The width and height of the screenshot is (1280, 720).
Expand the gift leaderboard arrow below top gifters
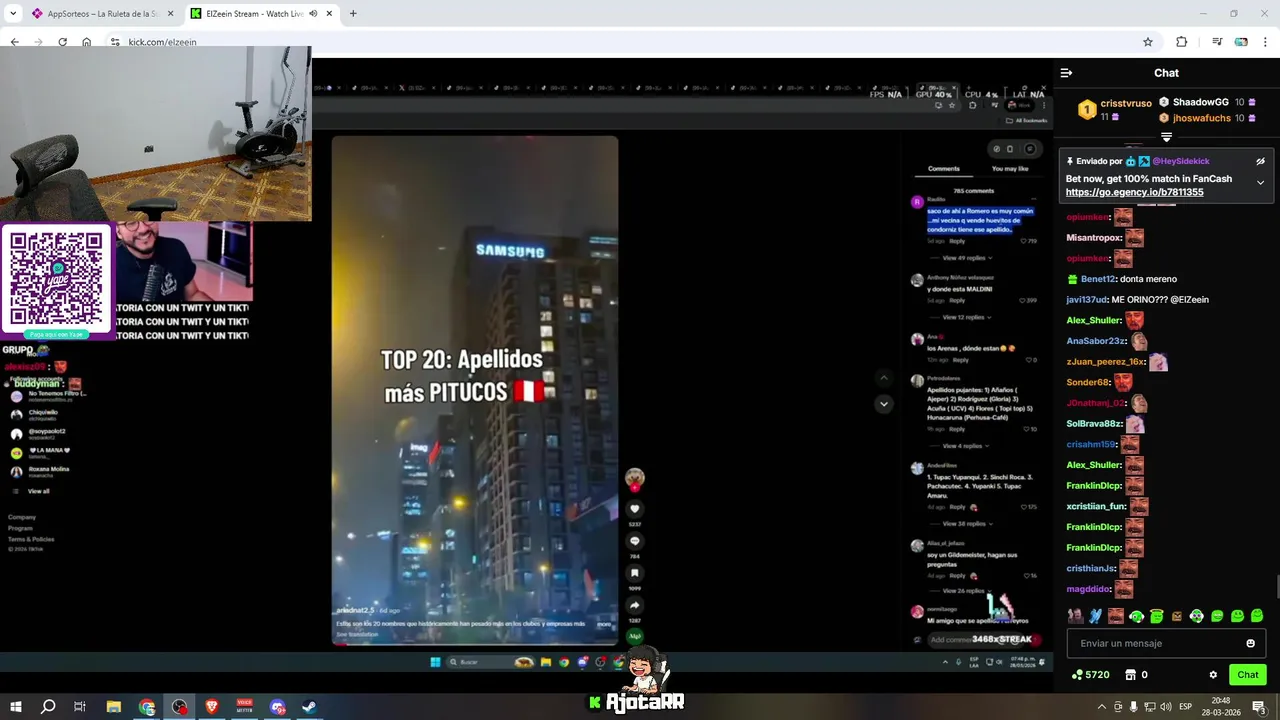coord(1166,137)
